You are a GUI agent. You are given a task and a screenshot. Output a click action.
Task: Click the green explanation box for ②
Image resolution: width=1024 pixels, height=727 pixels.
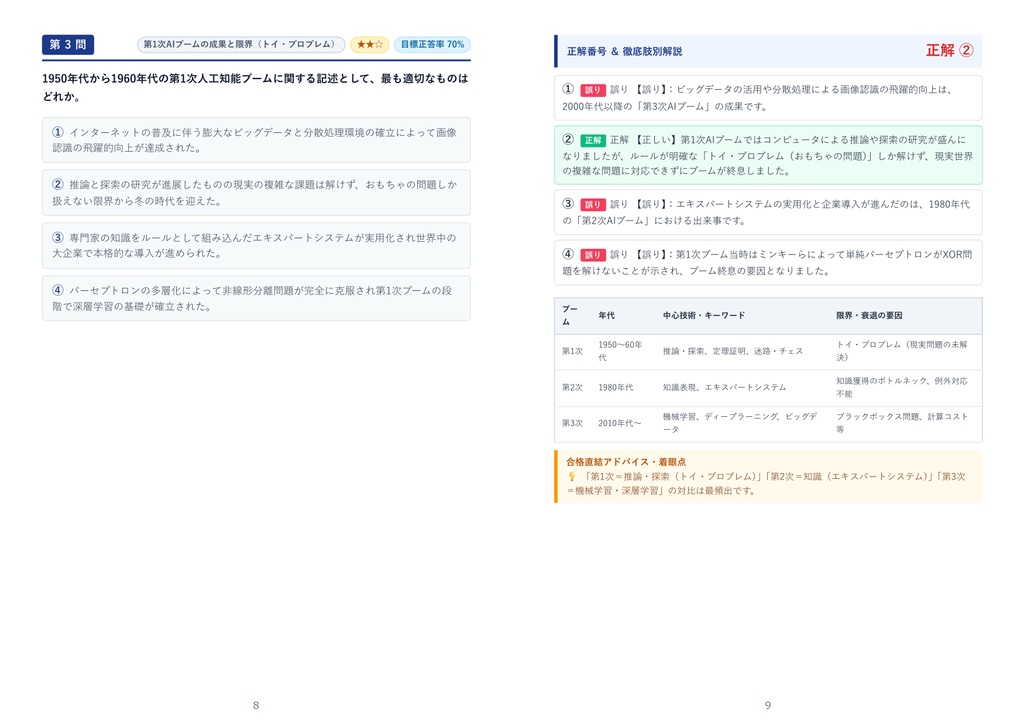[x=768, y=155]
